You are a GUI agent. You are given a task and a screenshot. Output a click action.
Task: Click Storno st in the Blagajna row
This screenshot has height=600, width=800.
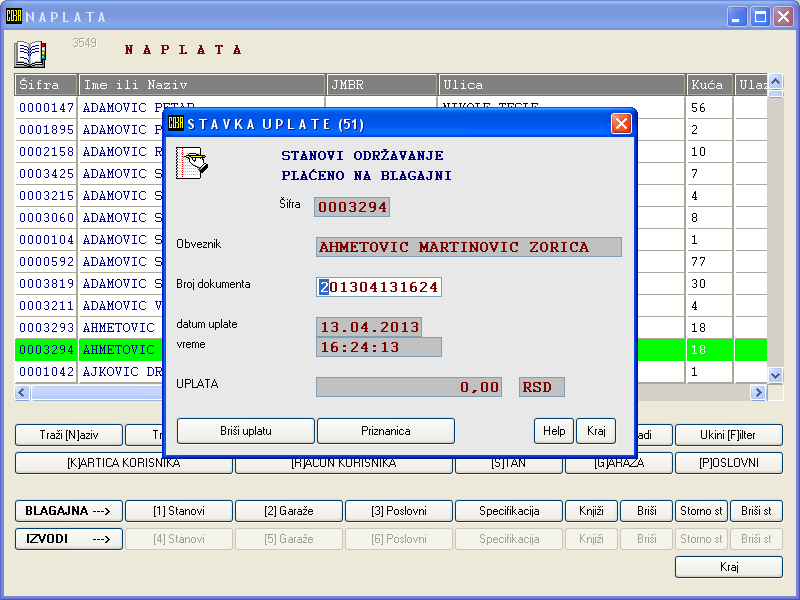(x=701, y=511)
